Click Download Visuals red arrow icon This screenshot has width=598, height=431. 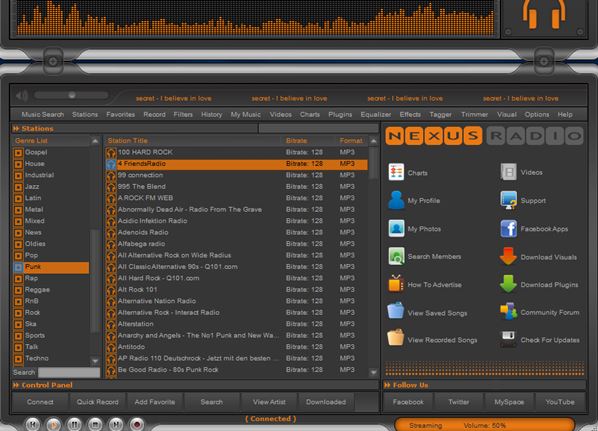pyautogui.click(x=508, y=256)
